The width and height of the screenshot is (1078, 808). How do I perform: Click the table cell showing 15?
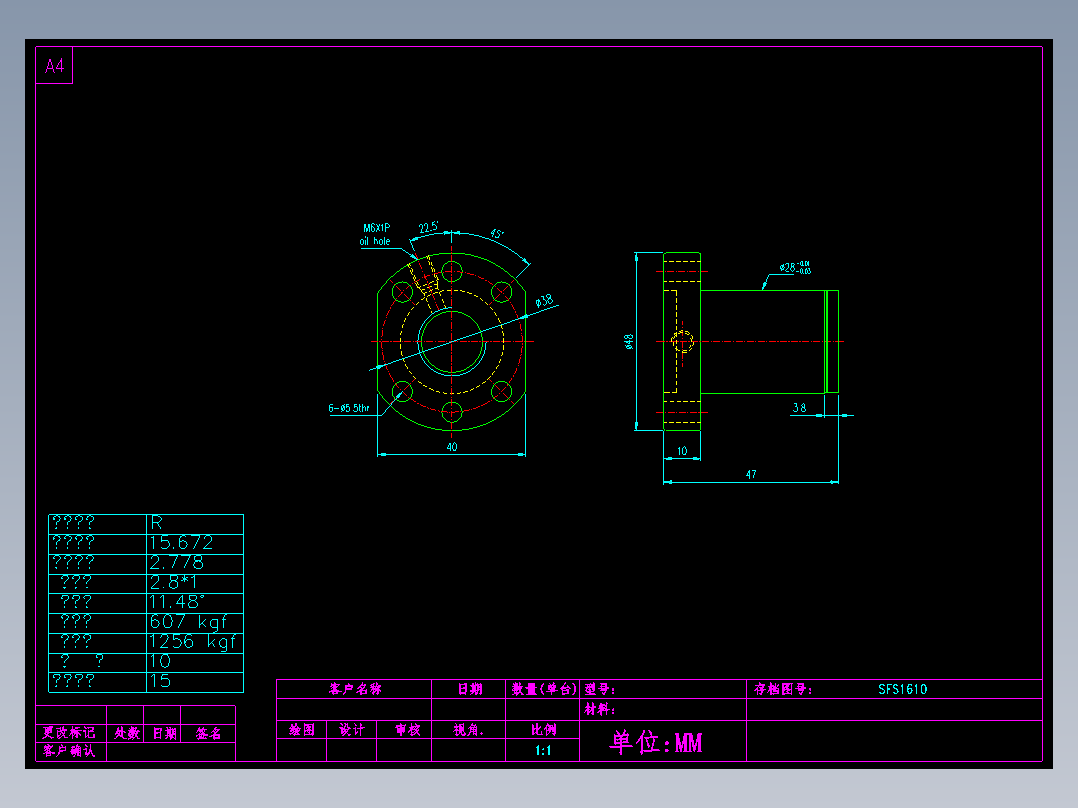195,681
